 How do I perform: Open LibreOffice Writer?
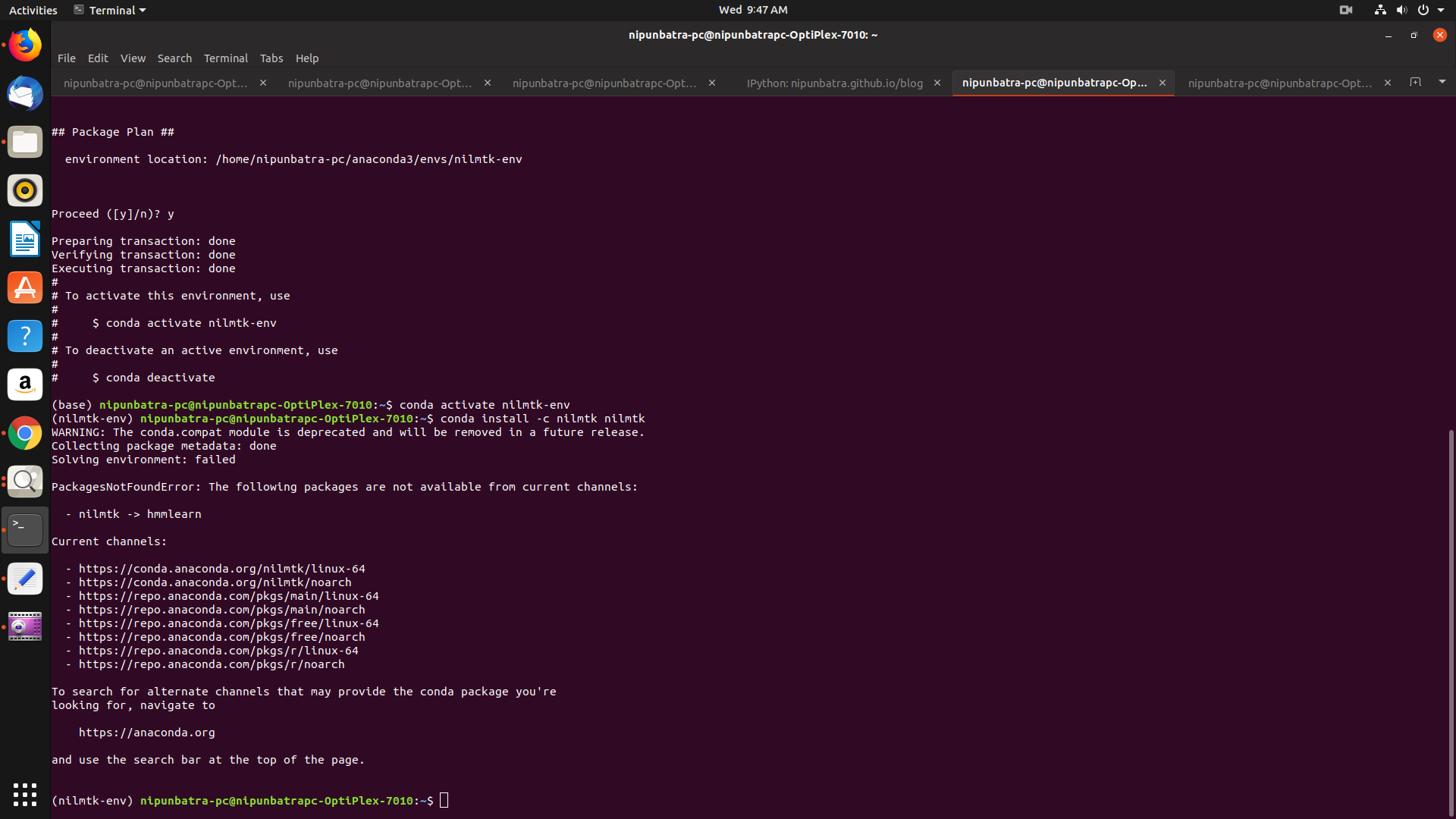click(25, 239)
